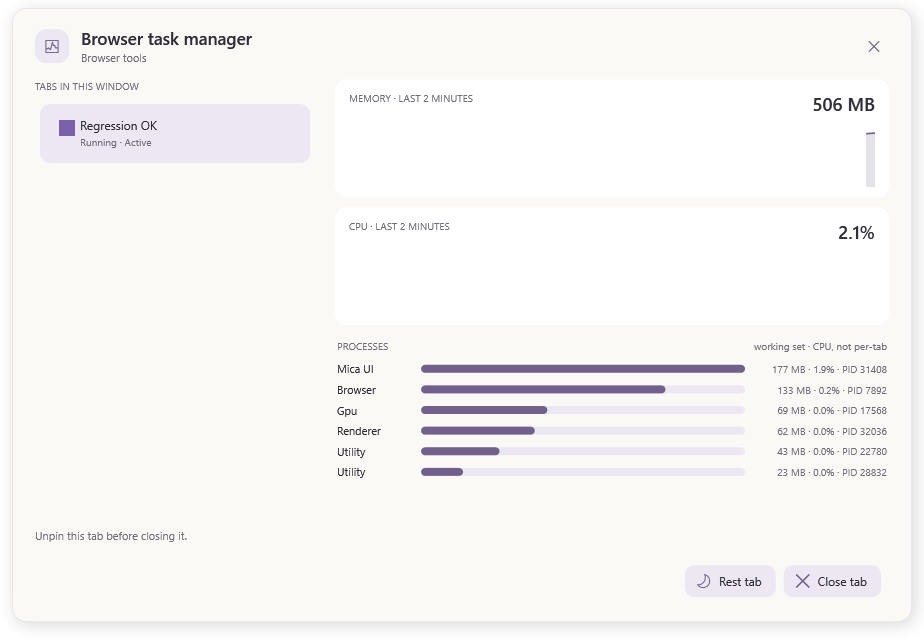The height and width of the screenshot is (640, 924).
Task: Click the Browser process name
Action: 357,390
